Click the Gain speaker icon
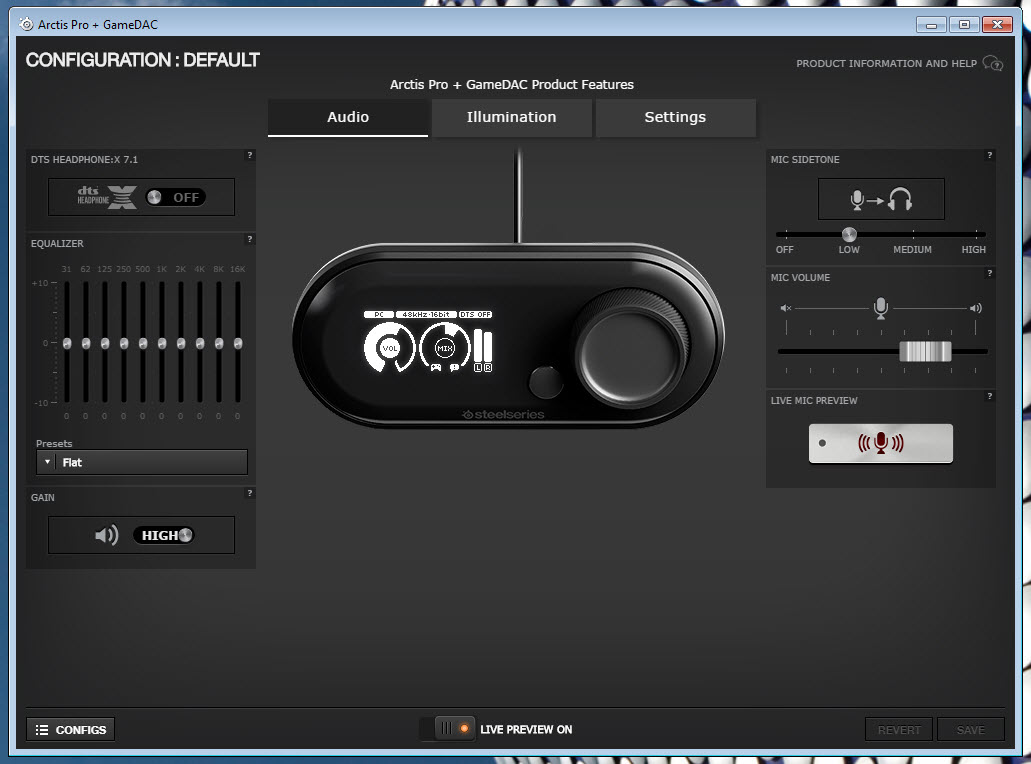The image size is (1031, 764). (x=107, y=535)
